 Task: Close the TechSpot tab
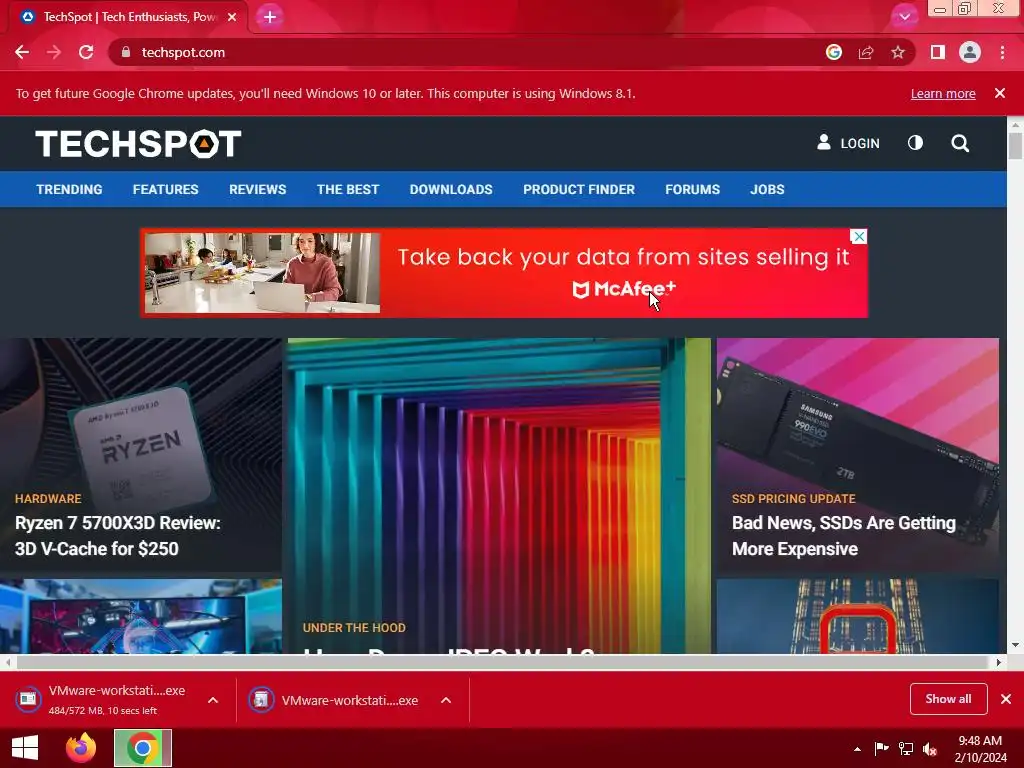(x=232, y=17)
